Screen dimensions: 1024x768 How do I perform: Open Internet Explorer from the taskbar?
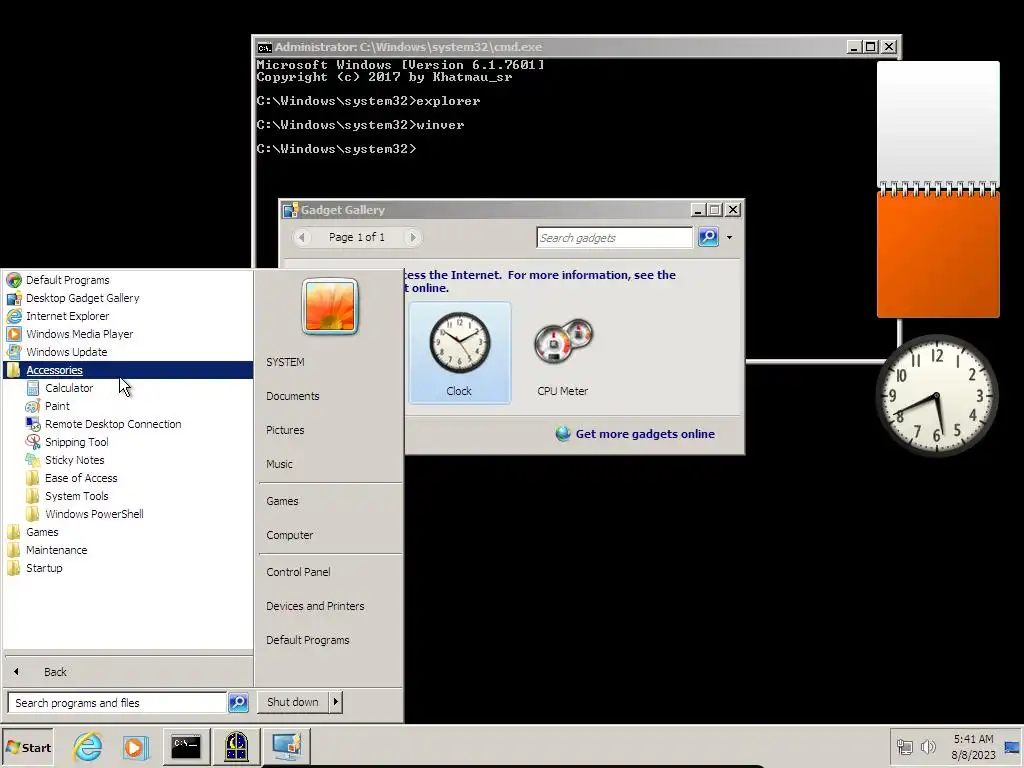pos(88,747)
